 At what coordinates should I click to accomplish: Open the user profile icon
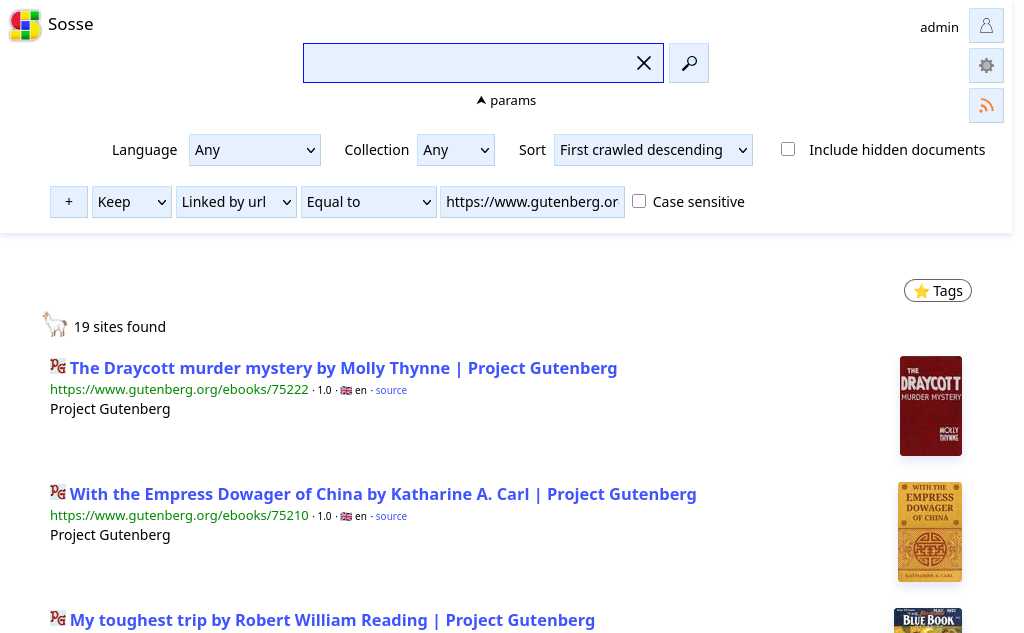(986, 26)
